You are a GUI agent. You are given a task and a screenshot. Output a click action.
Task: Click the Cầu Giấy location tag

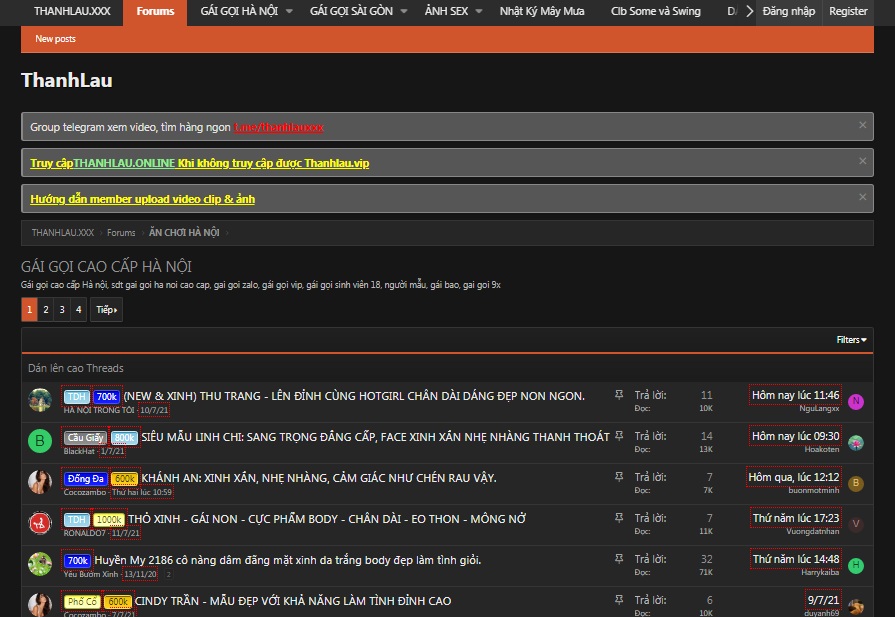point(85,438)
